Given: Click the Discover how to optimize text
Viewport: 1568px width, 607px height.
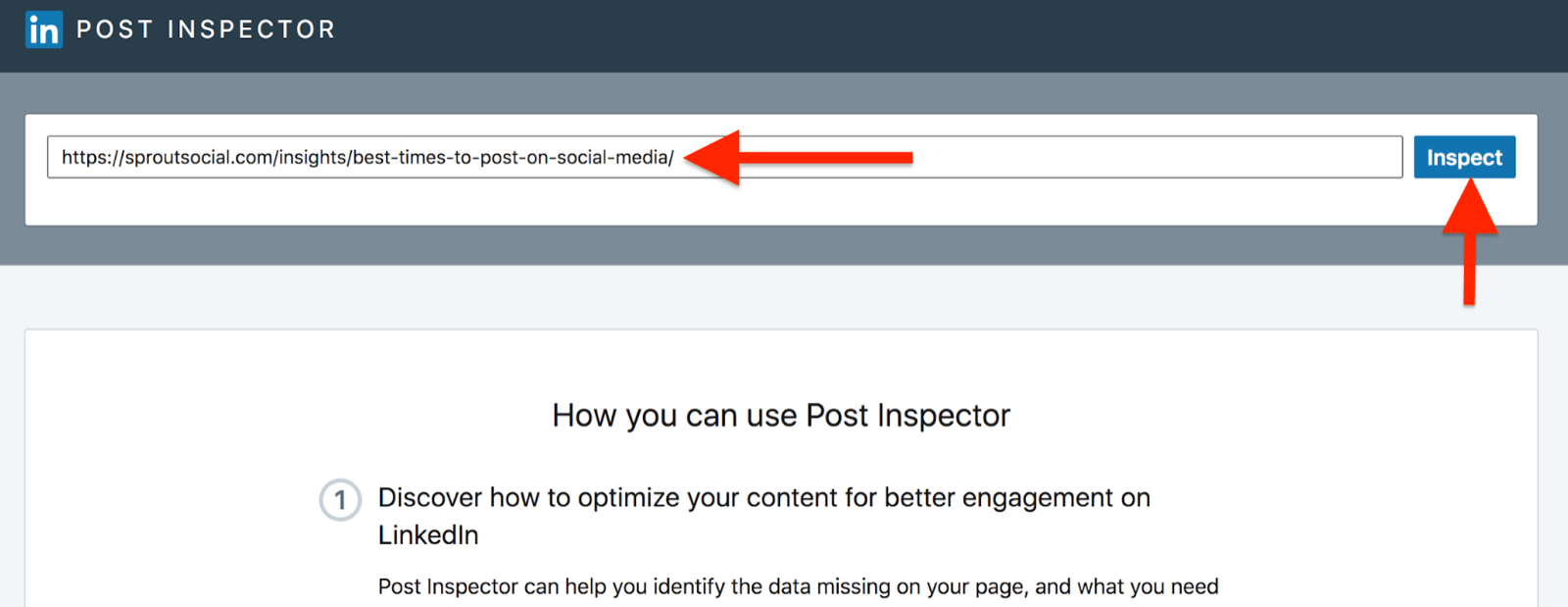Looking at the screenshot, I should (764, 497).
